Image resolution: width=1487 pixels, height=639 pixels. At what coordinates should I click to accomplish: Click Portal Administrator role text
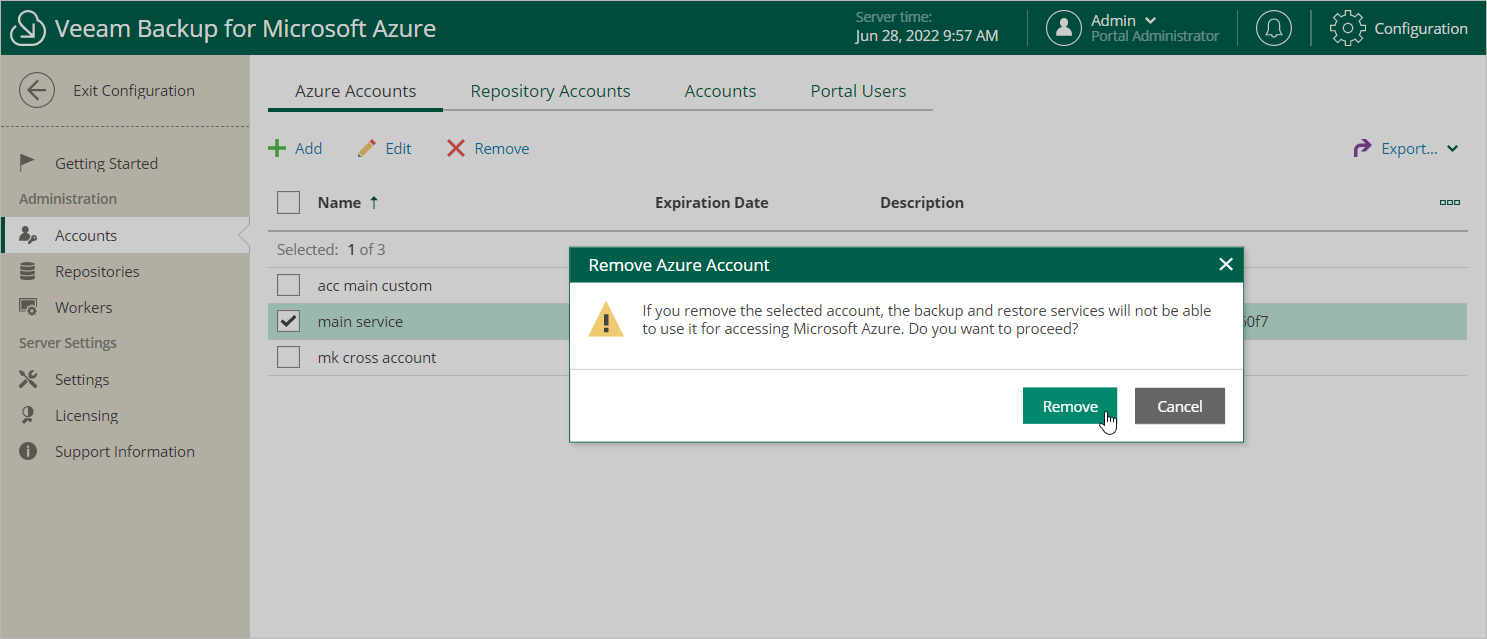coord(1155,36)
